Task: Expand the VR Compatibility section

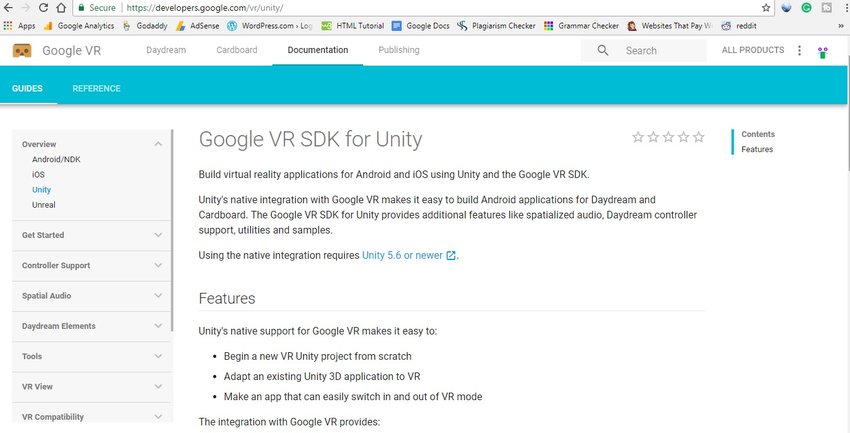Action: coord(158,417)
